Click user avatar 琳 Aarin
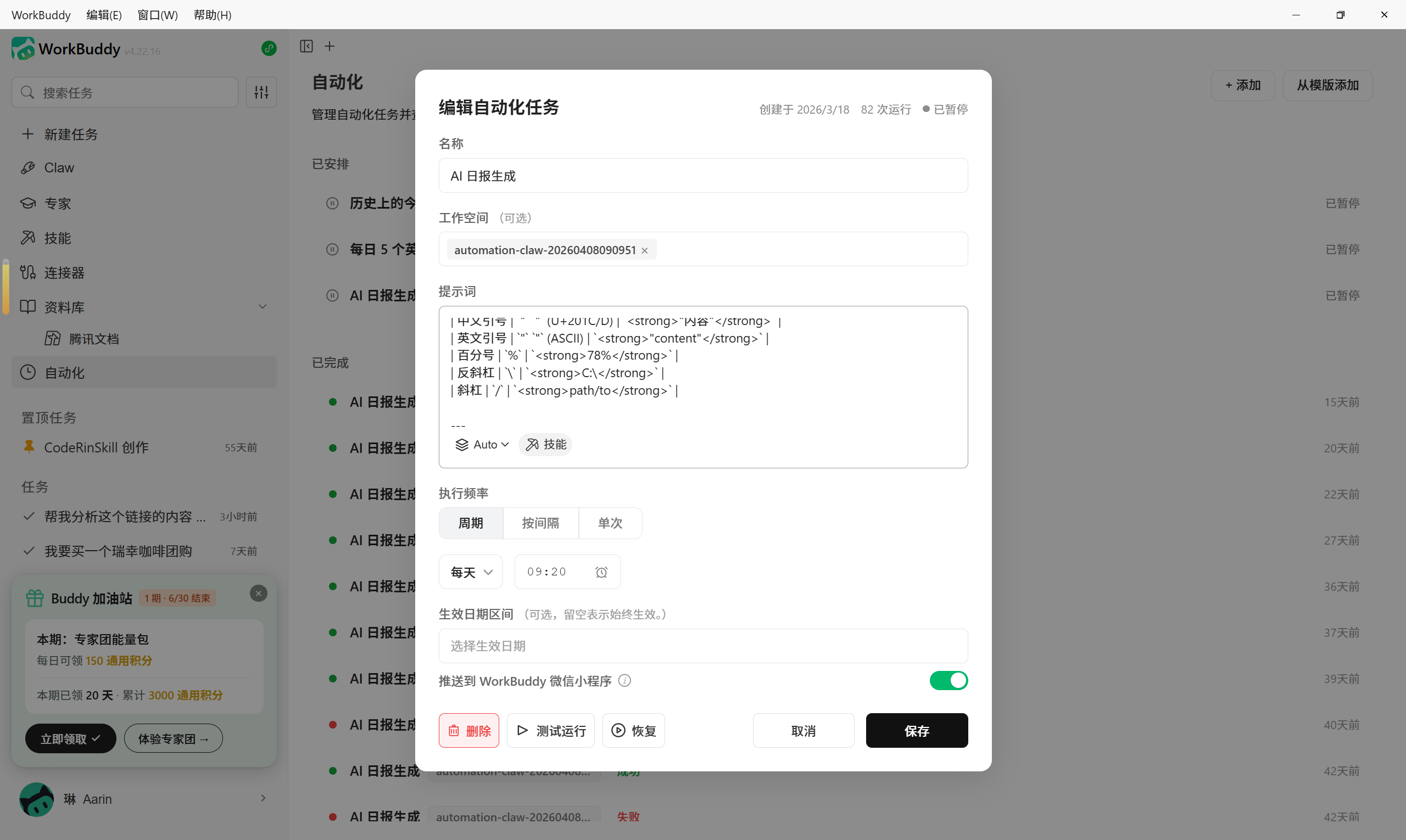This screenshot has width=1406, height=840. tap(37, 799)
